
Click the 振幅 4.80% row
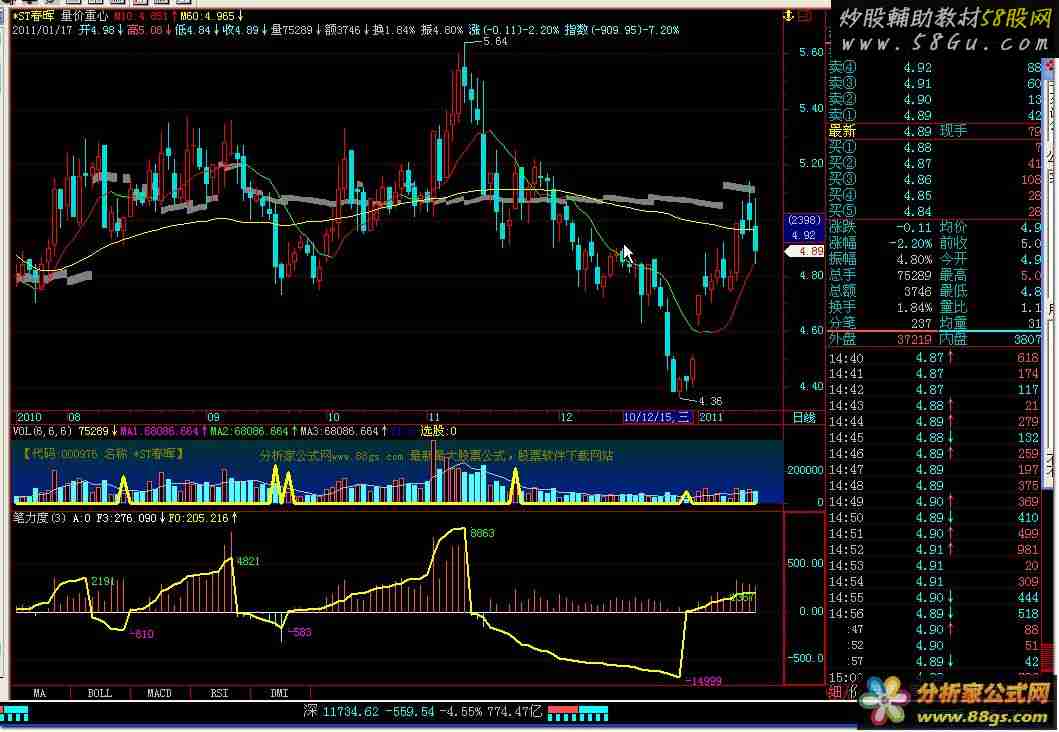click(881, 259)
